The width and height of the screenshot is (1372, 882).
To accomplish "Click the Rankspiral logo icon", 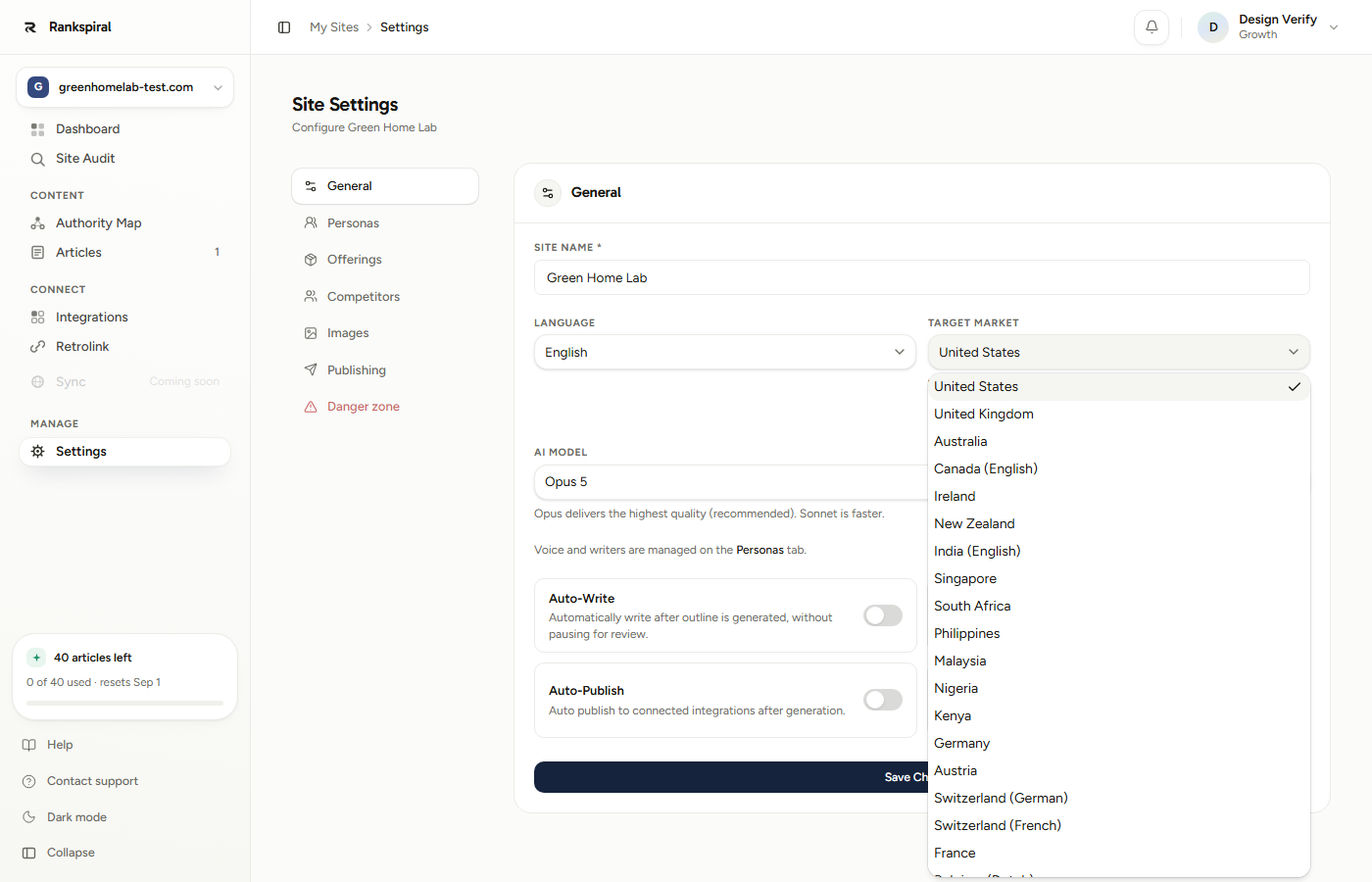I will (30, 27).
